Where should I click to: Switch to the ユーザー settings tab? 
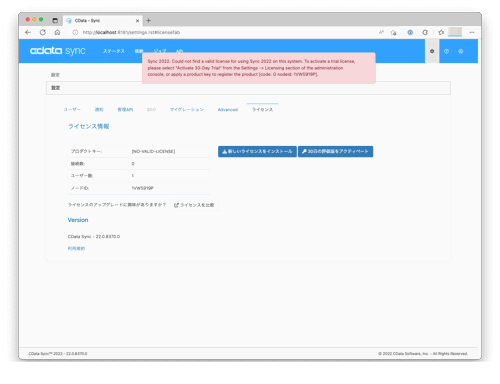(x=72, y=110)
